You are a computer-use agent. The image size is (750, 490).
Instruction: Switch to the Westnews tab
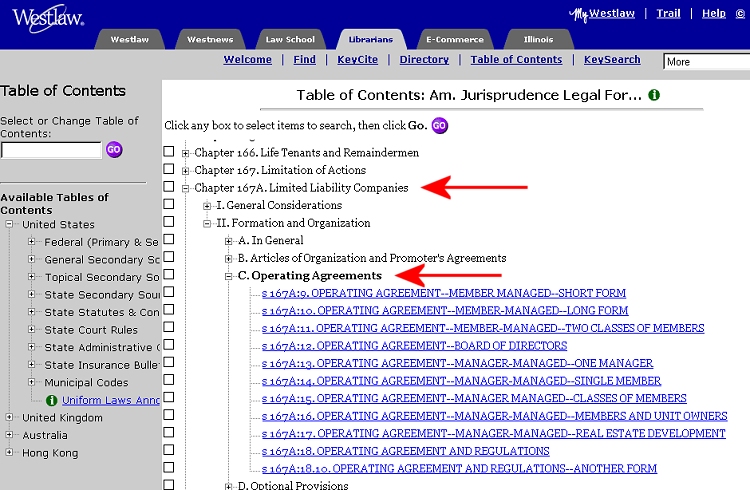point(210,39)
